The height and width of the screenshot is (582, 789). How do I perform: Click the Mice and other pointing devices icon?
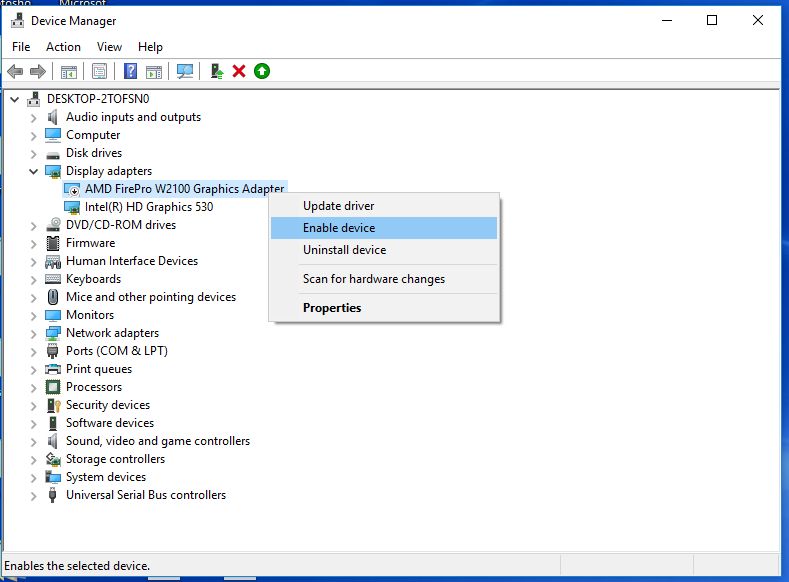coord(53,297)
